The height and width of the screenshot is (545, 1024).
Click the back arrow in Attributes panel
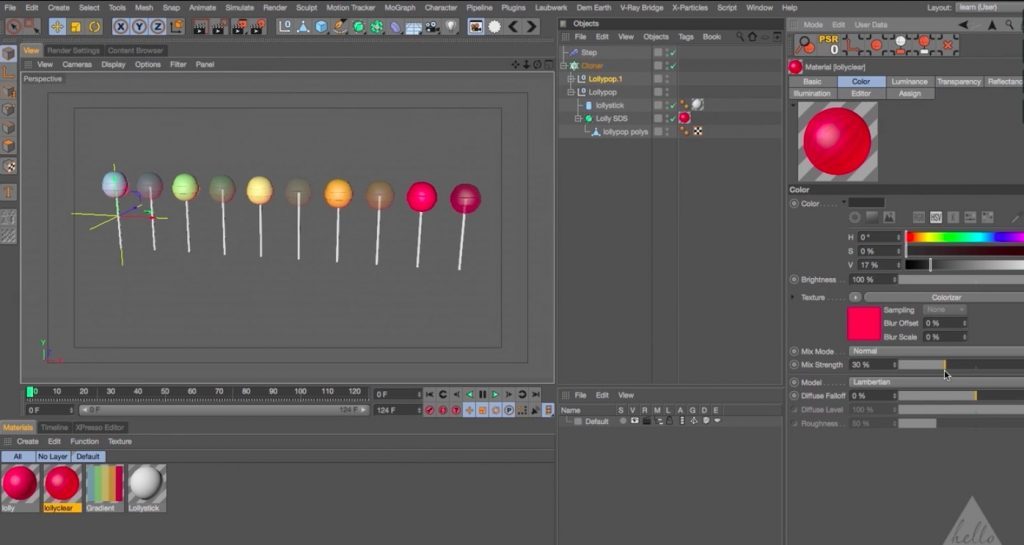[963, 25]
